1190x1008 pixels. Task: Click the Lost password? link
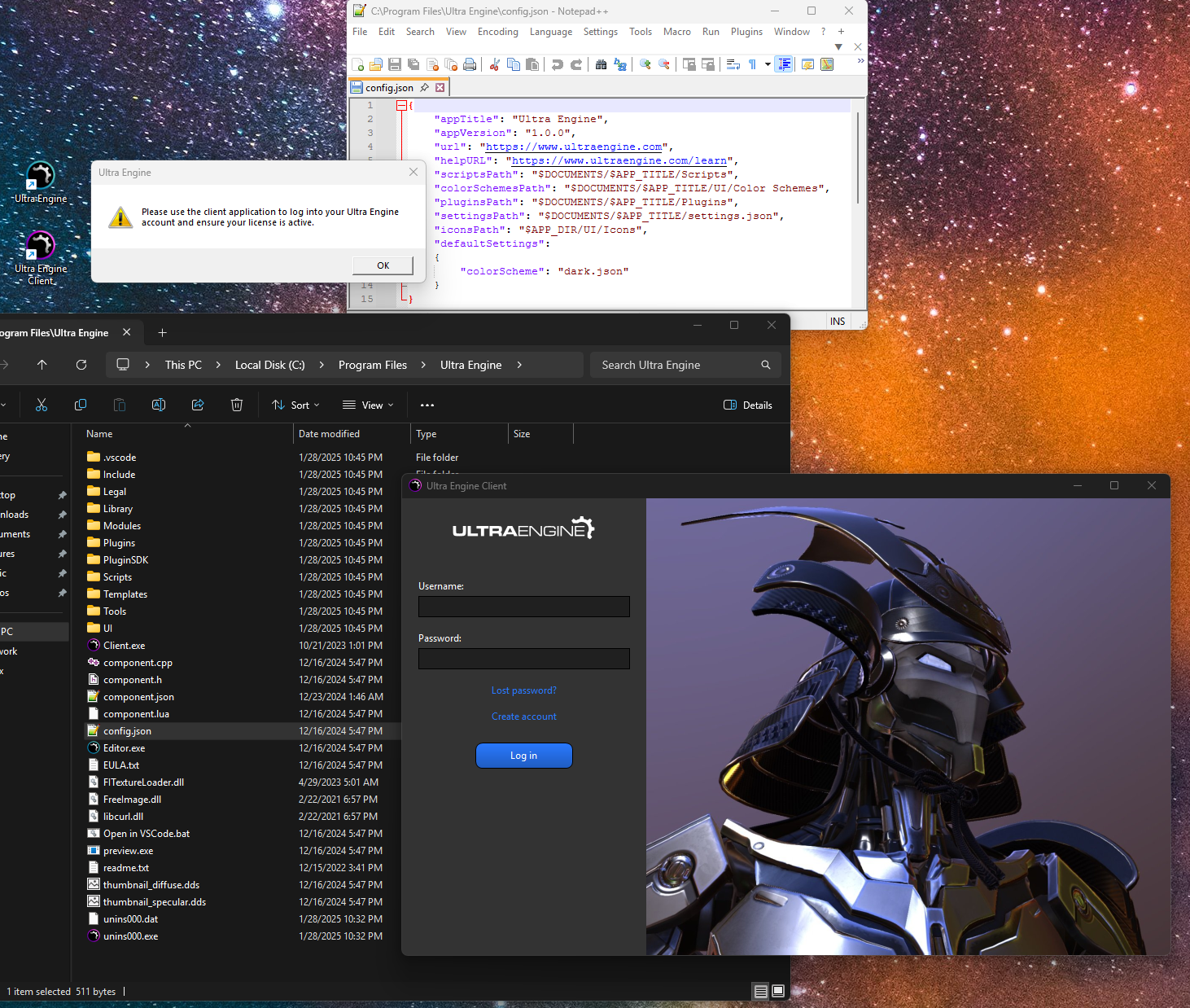(x=524, y=690)
